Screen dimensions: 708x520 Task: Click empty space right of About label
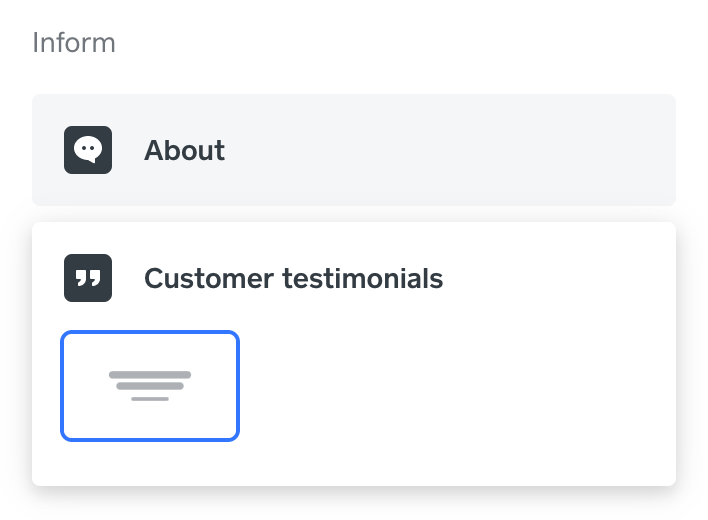pyautogui.click(x=450, y=150)
